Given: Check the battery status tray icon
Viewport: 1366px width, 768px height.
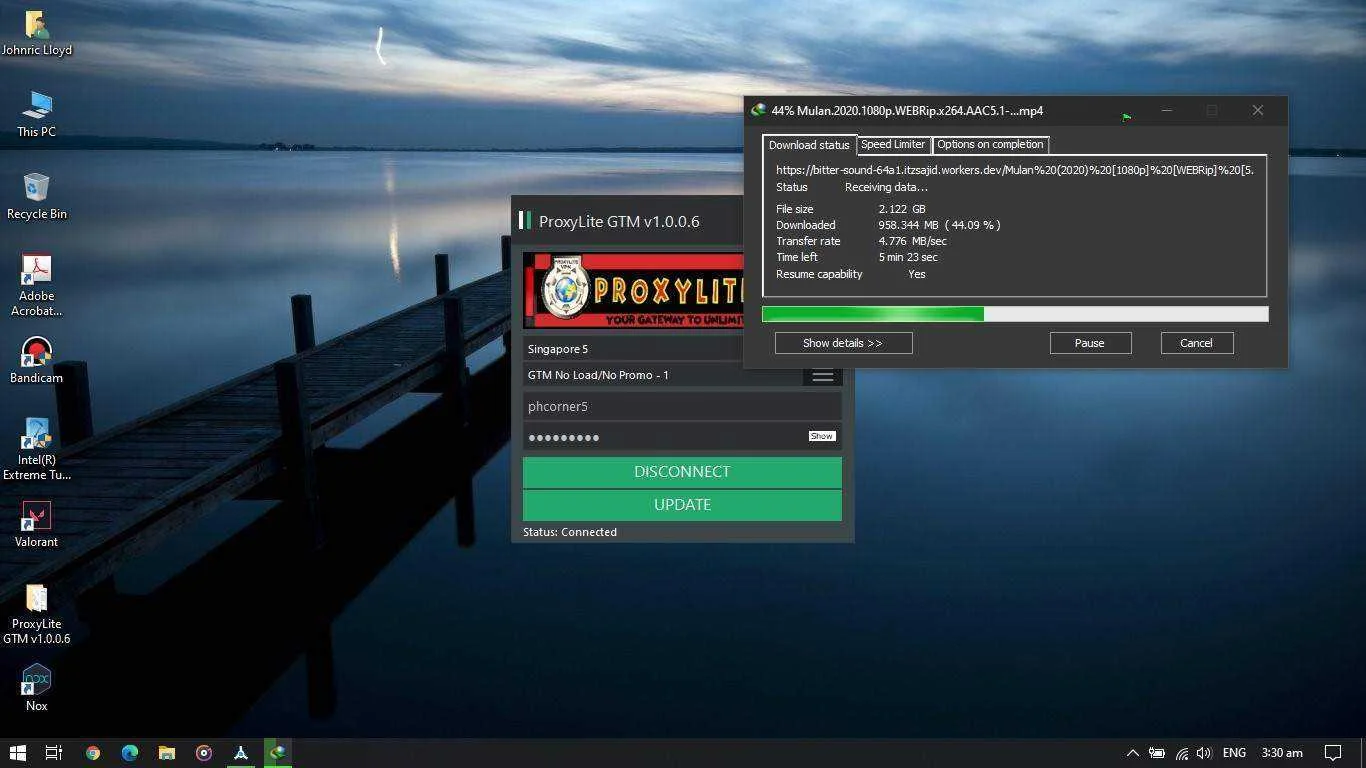Looking at the screenshot, I should [x=1157, y=753].
